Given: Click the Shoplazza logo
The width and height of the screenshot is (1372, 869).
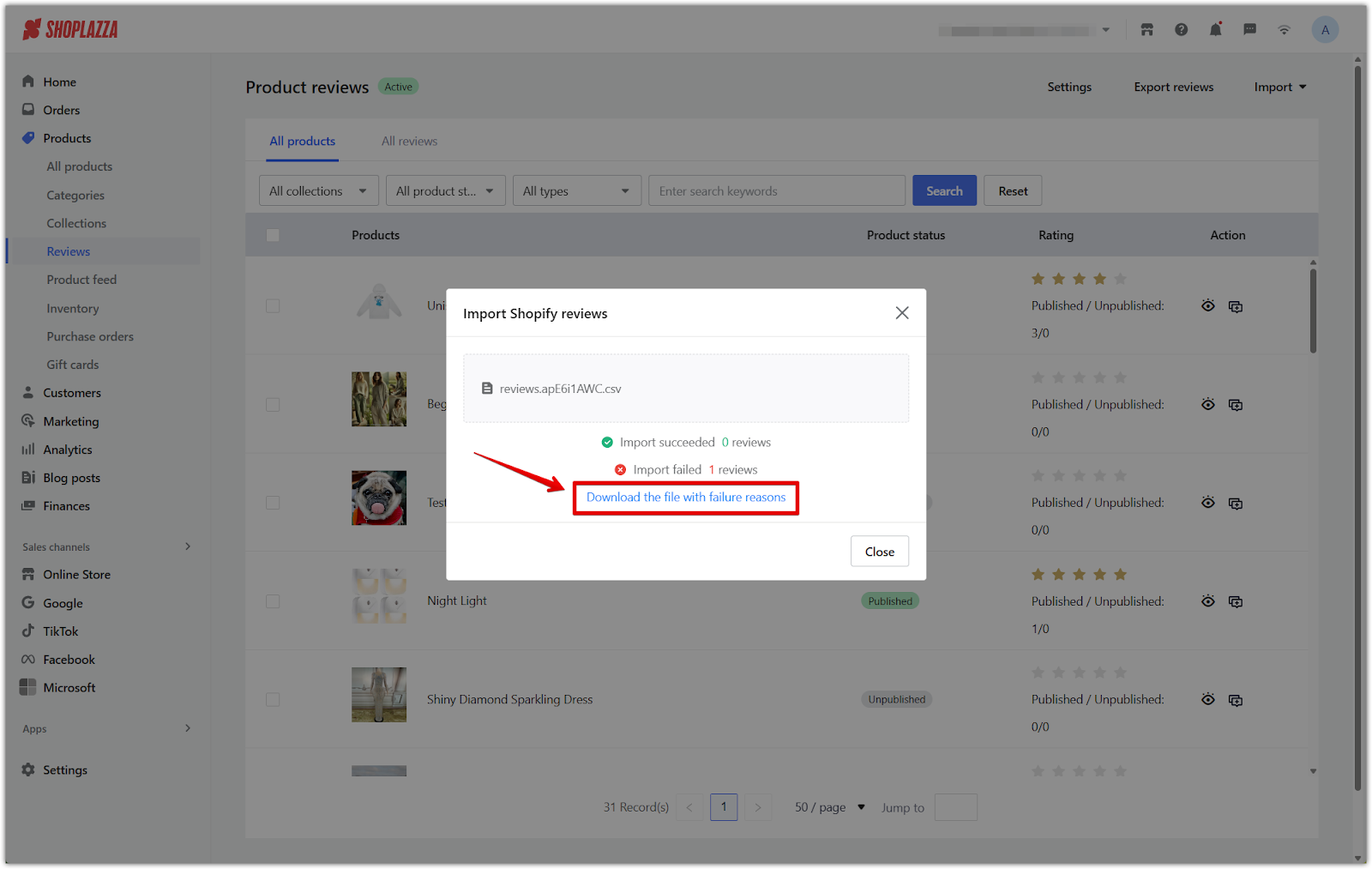Looking at the screenshot, I should point(70,30).
